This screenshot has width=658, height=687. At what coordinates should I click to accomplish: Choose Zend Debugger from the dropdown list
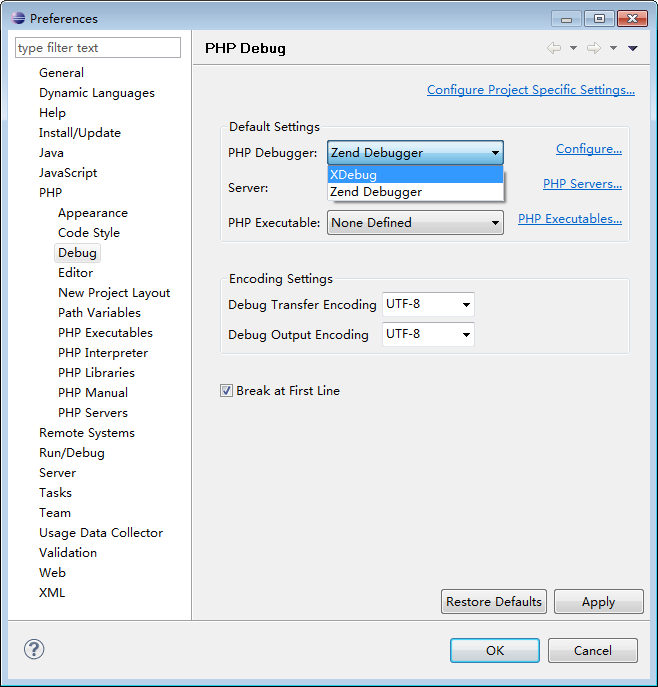[x=415, y=191]
